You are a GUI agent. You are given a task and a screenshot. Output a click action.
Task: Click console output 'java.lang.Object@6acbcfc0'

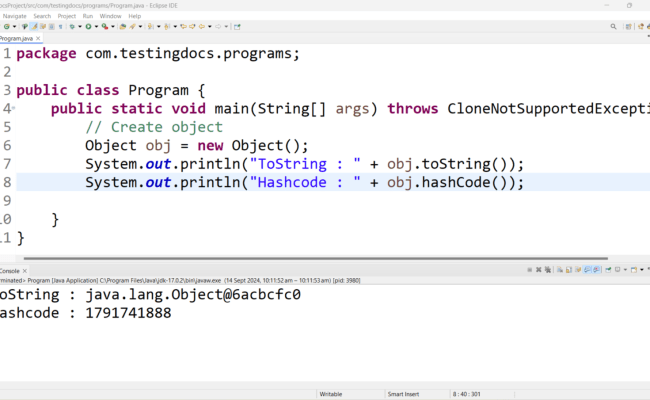pos(193,295)
